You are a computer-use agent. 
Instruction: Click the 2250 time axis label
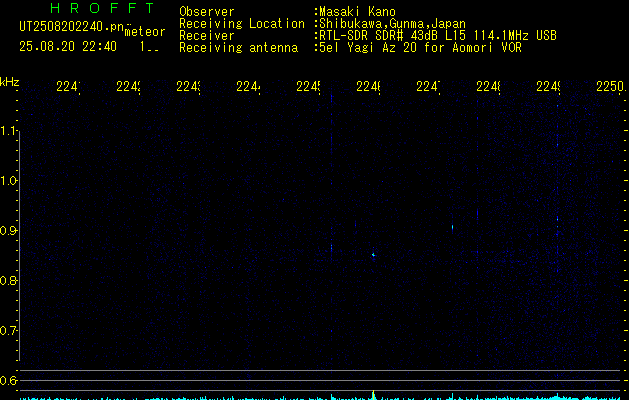611,86
